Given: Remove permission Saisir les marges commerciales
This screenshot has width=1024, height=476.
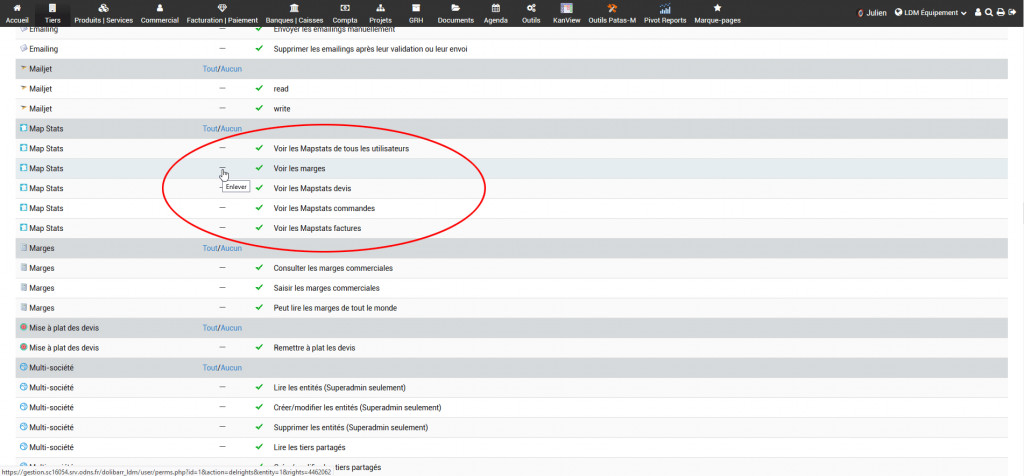Looking at the screenshot, I should (x=223, y=287).
